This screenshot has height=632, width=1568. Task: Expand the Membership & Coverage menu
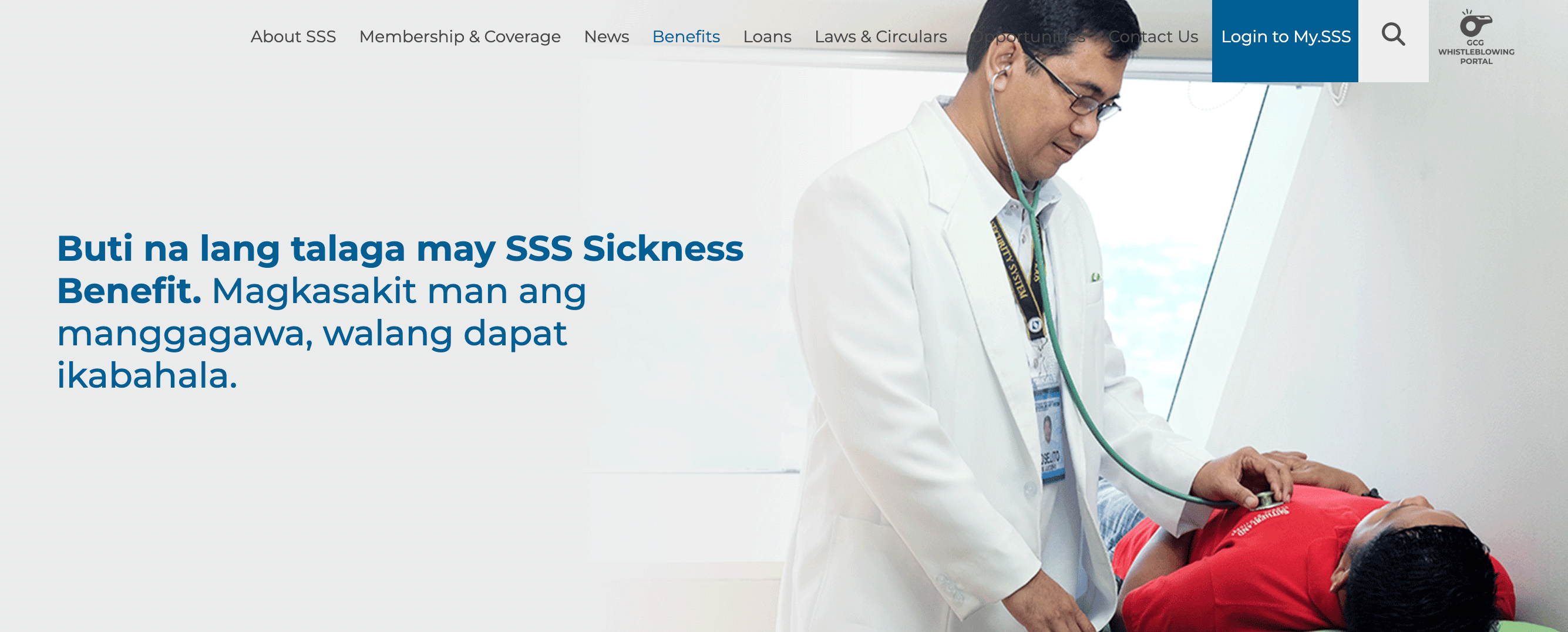pyautogui.click(x=460, y=36)
